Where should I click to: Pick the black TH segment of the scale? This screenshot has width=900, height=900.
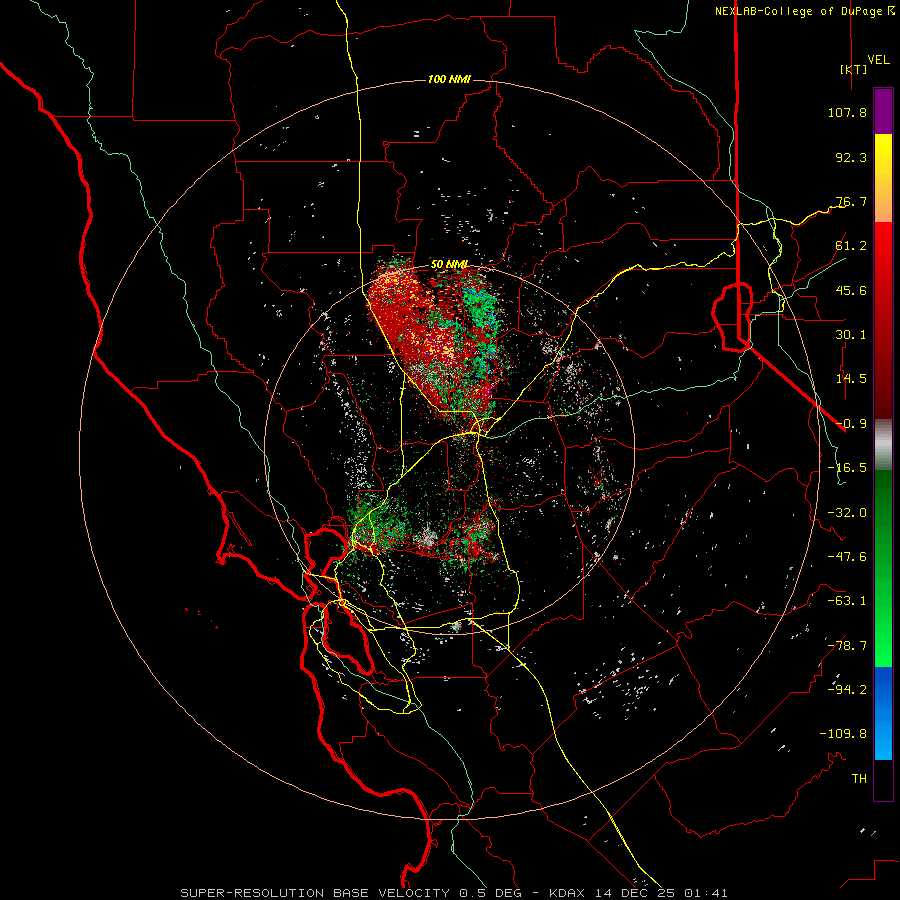coord(883,780)
